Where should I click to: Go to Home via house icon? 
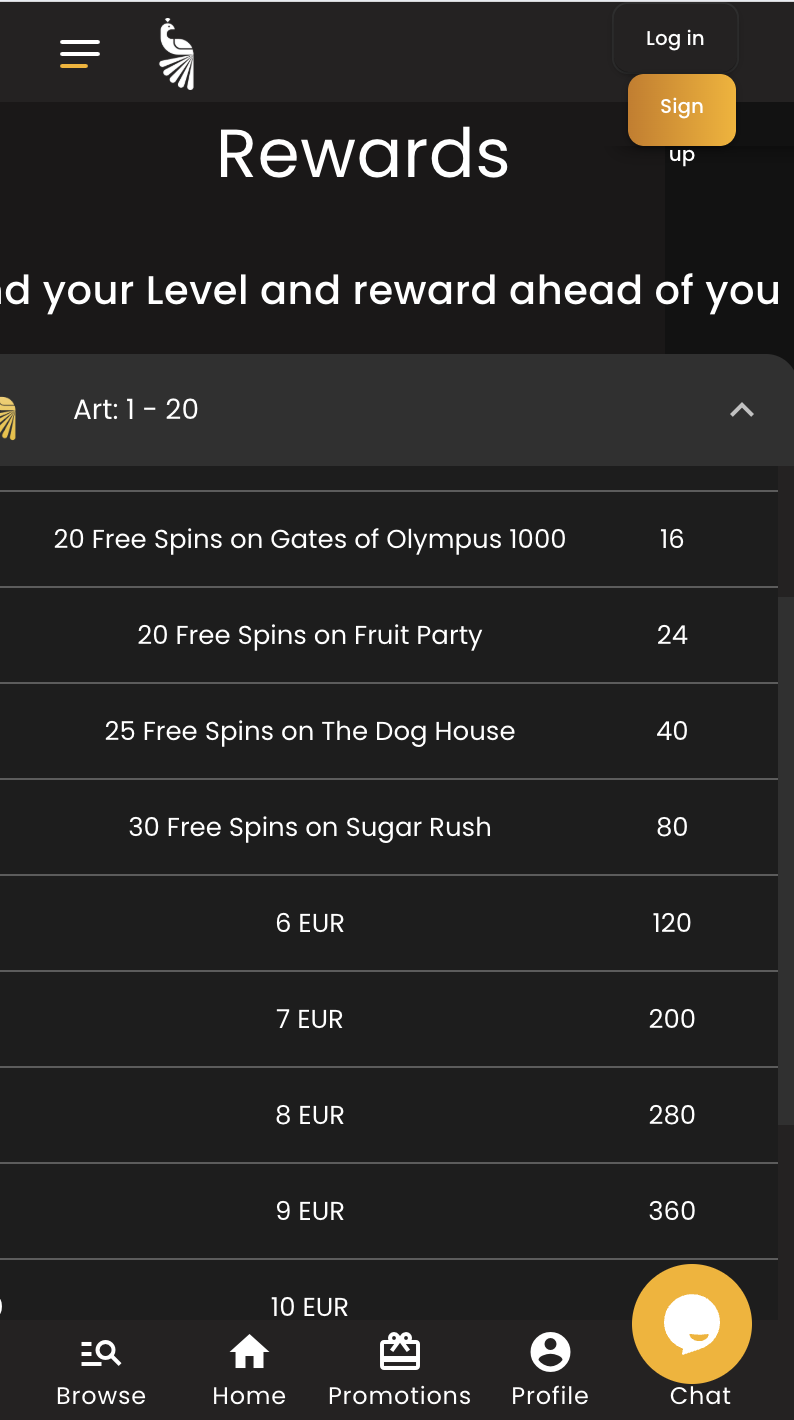click(249, 1353)
